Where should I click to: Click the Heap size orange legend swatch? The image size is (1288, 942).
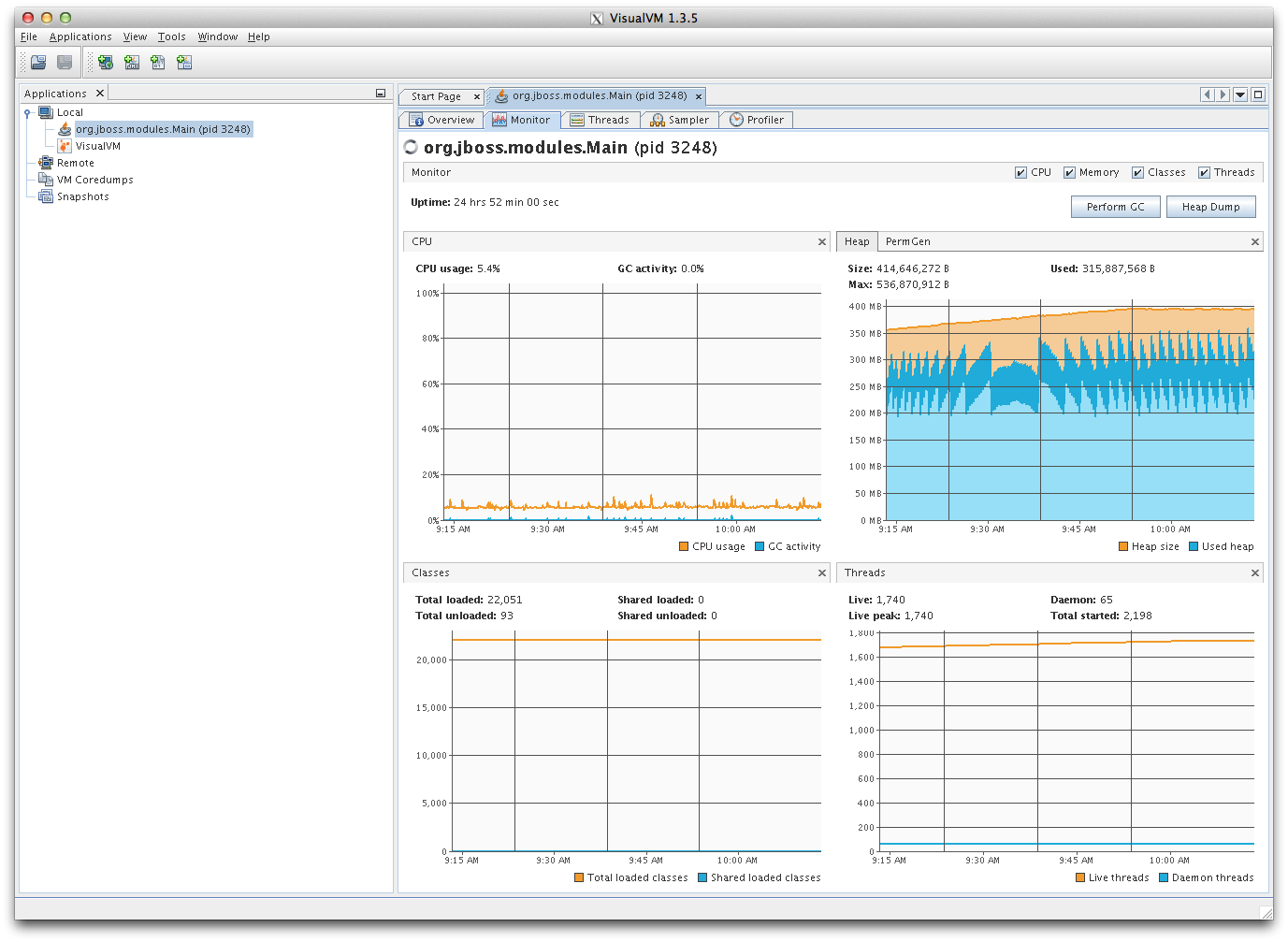[1123, 546]
